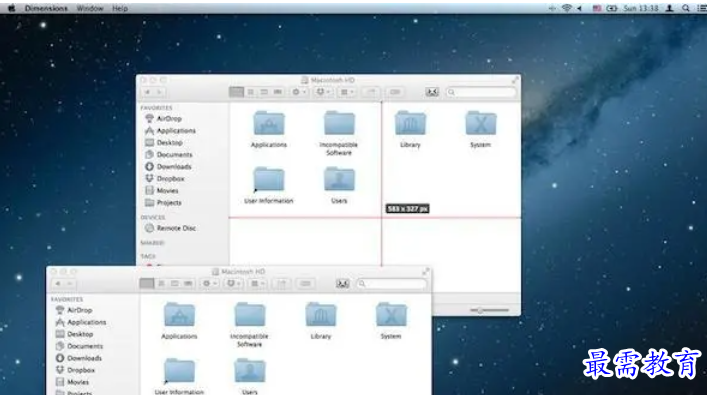The image size is (707, 395).
Task: Open the Apple menu
Action: click(11, 8)
